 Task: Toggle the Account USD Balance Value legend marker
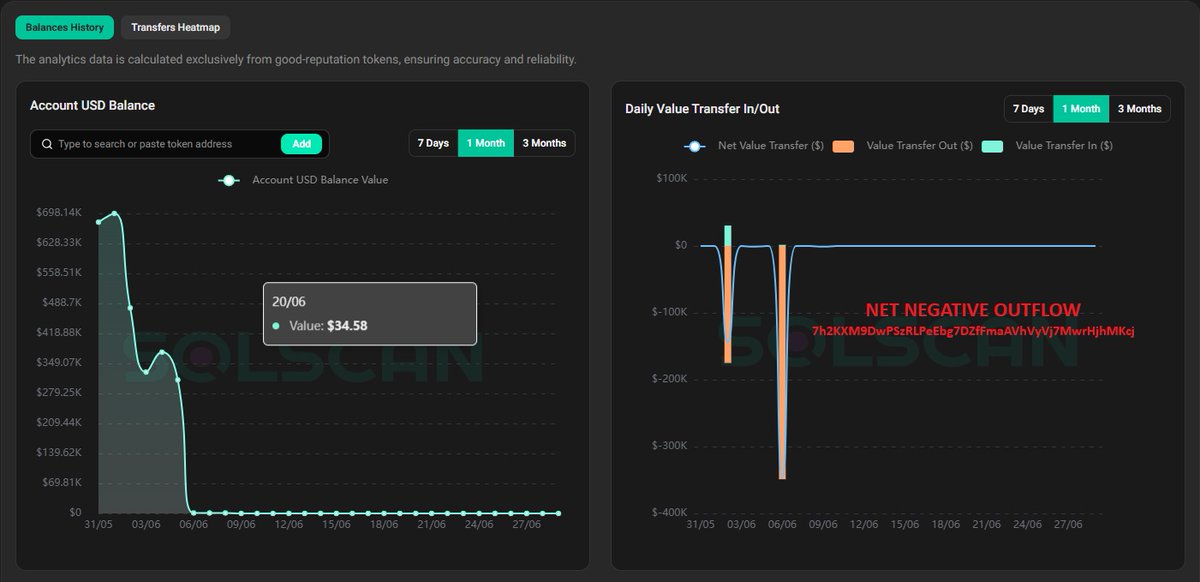coord(230,180)
